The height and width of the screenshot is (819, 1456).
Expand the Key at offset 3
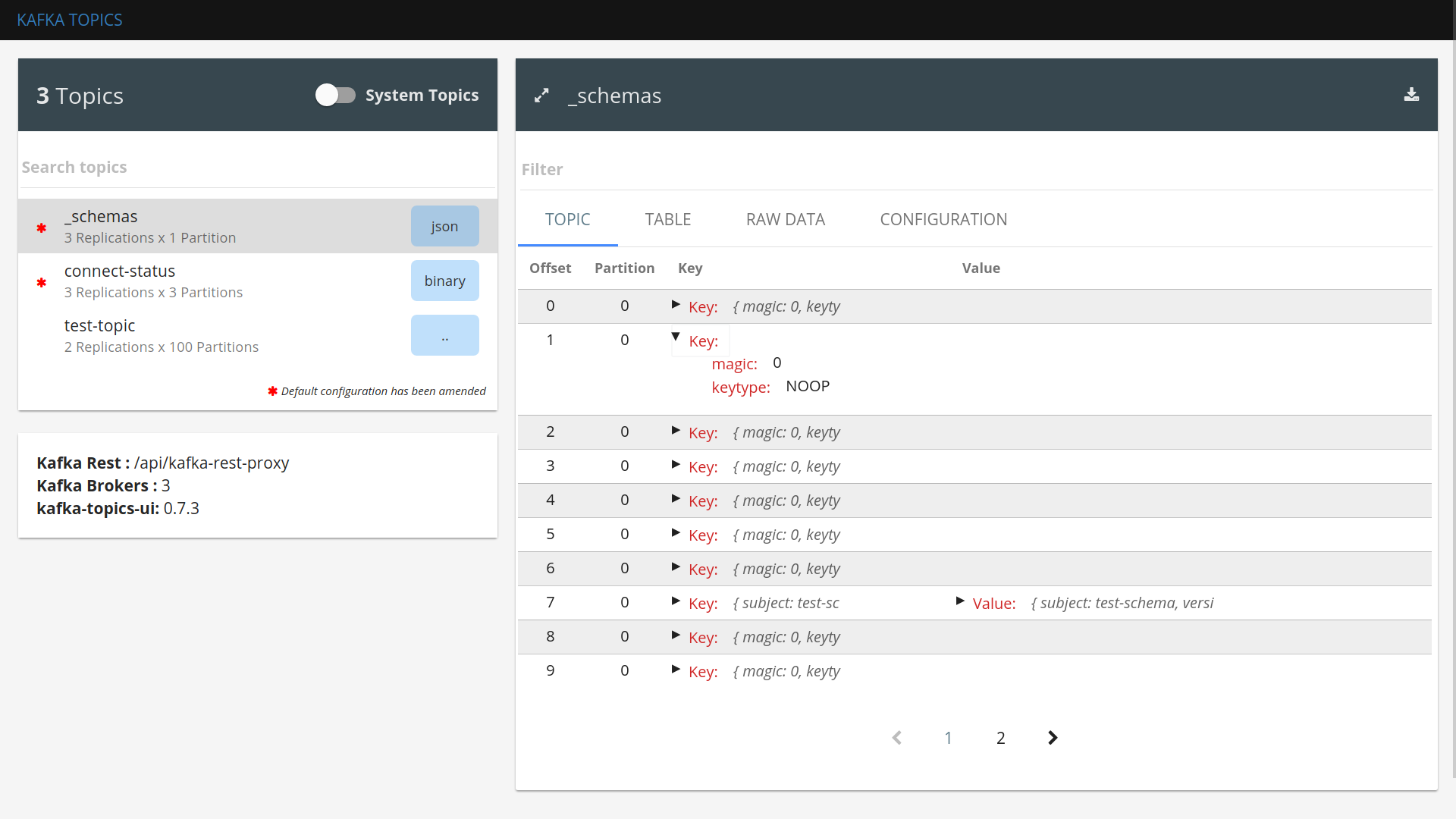coord(676,465)
